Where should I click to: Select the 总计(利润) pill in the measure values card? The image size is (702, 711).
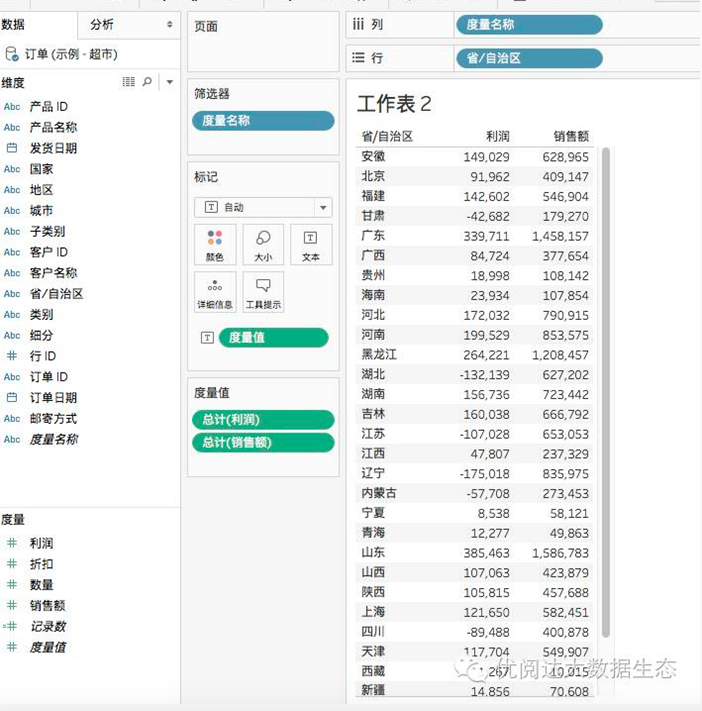click(x=263, y=420)
